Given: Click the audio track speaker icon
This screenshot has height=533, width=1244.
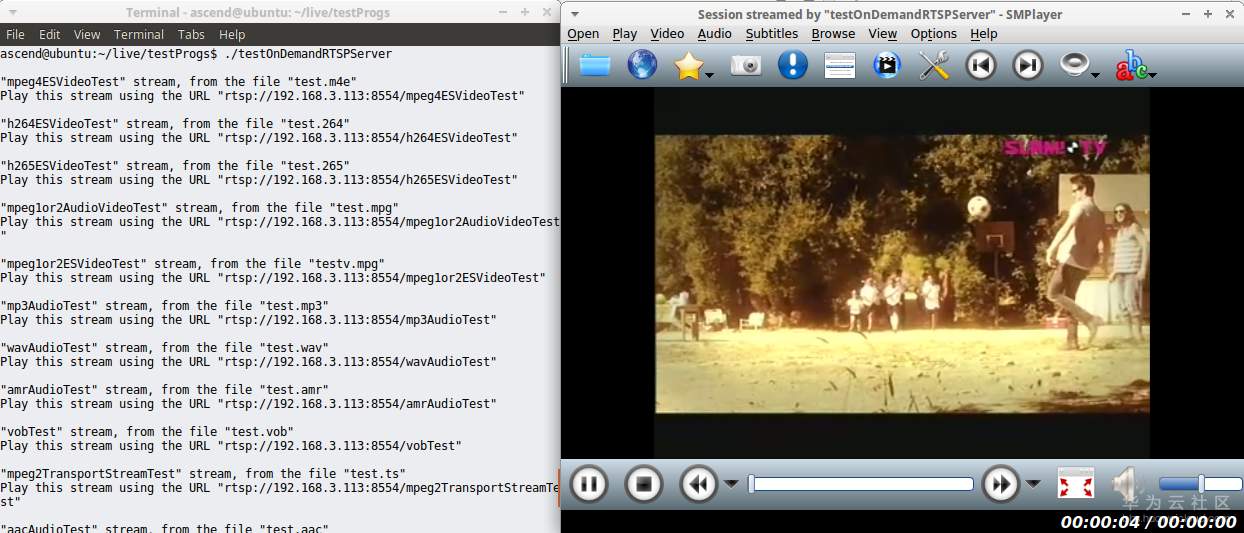Looking at the screenshot, I should click(x=1075, y=65).
